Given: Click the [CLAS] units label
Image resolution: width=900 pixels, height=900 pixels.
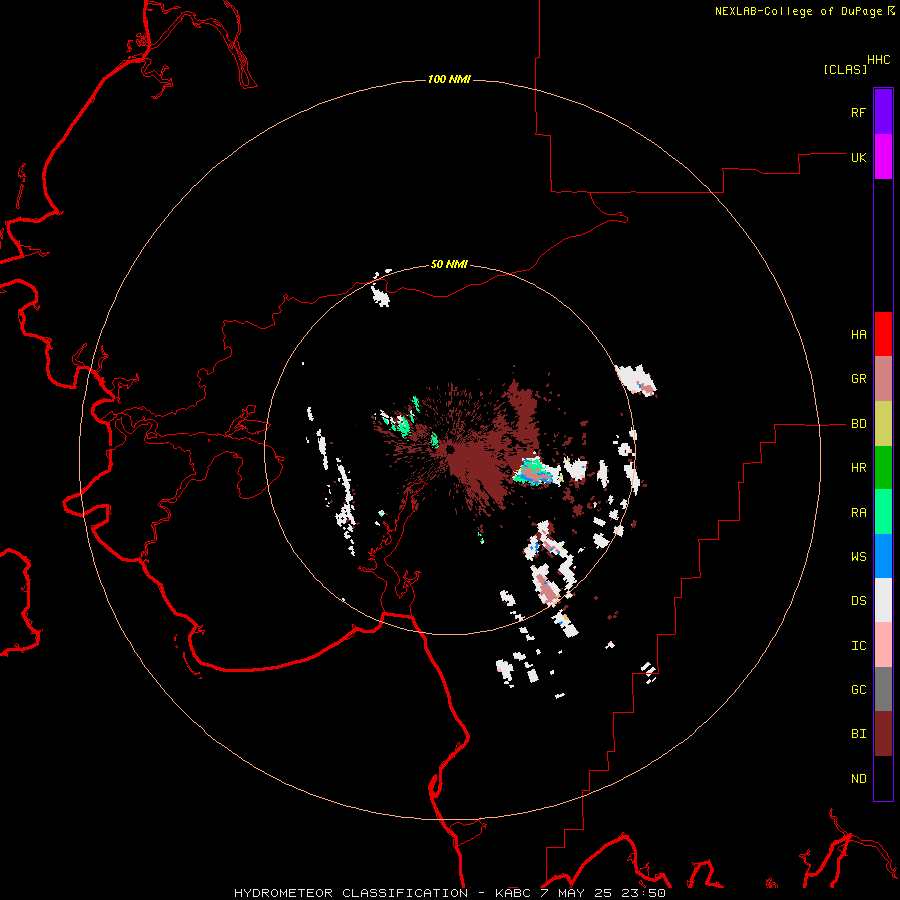Looking at the screenshot, I should coord(845,69).
